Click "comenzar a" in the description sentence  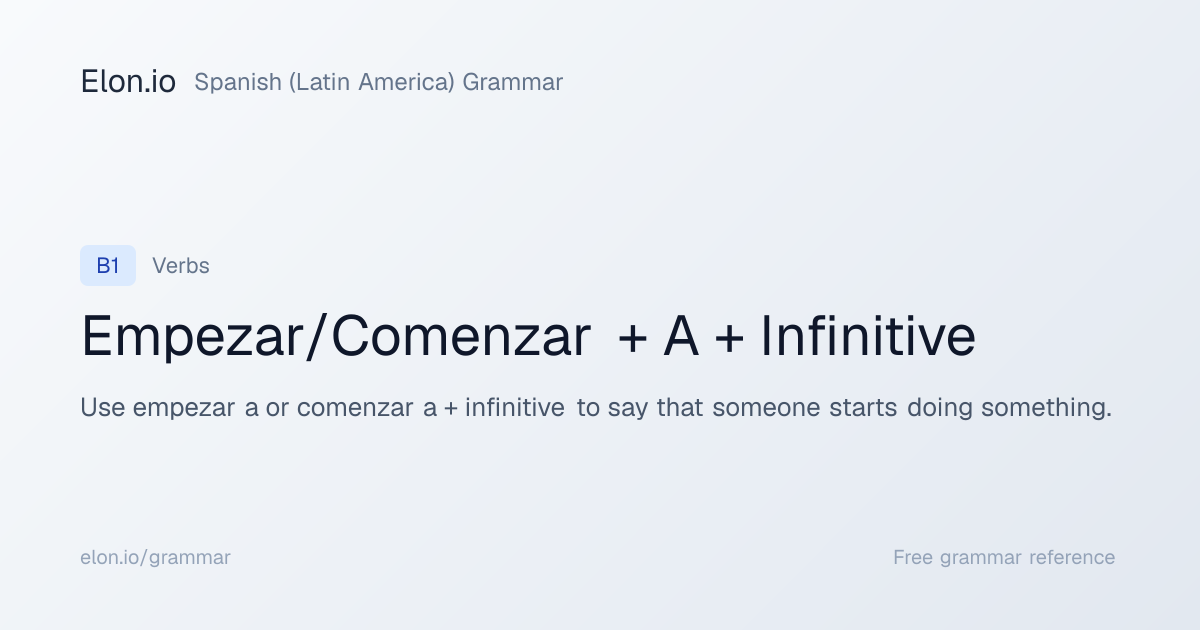point(367,408)
